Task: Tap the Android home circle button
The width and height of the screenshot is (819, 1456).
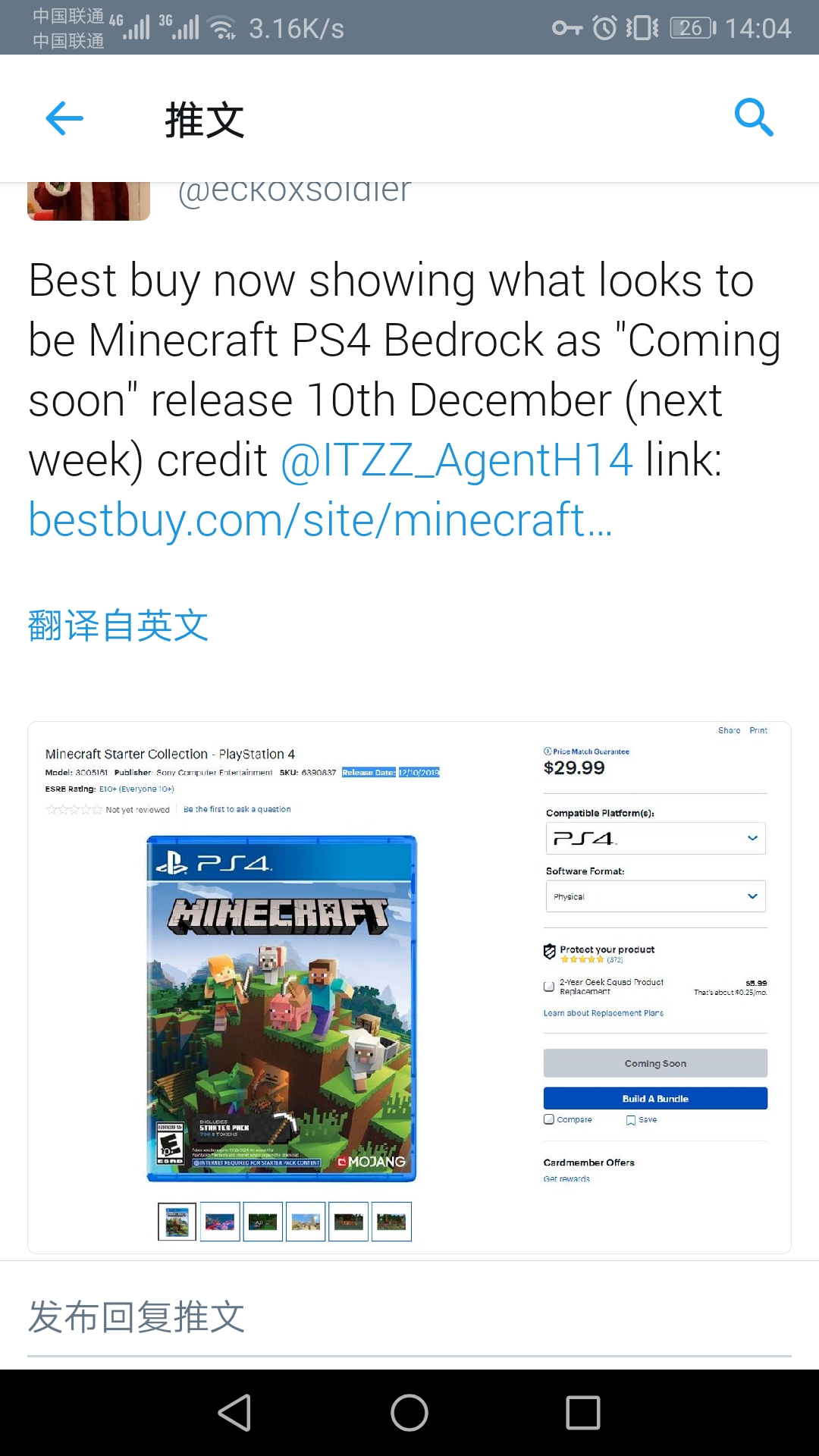Action: point(409,1413)
